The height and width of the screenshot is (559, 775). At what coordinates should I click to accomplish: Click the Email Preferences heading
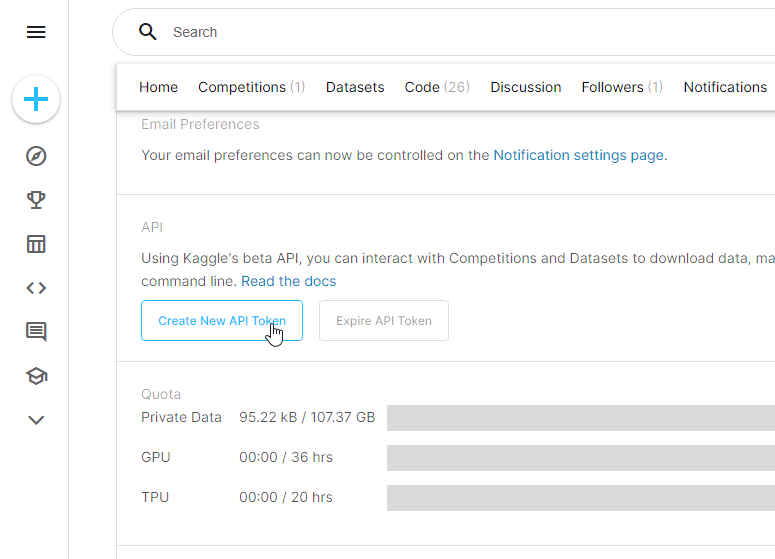(x=200, y=124)
